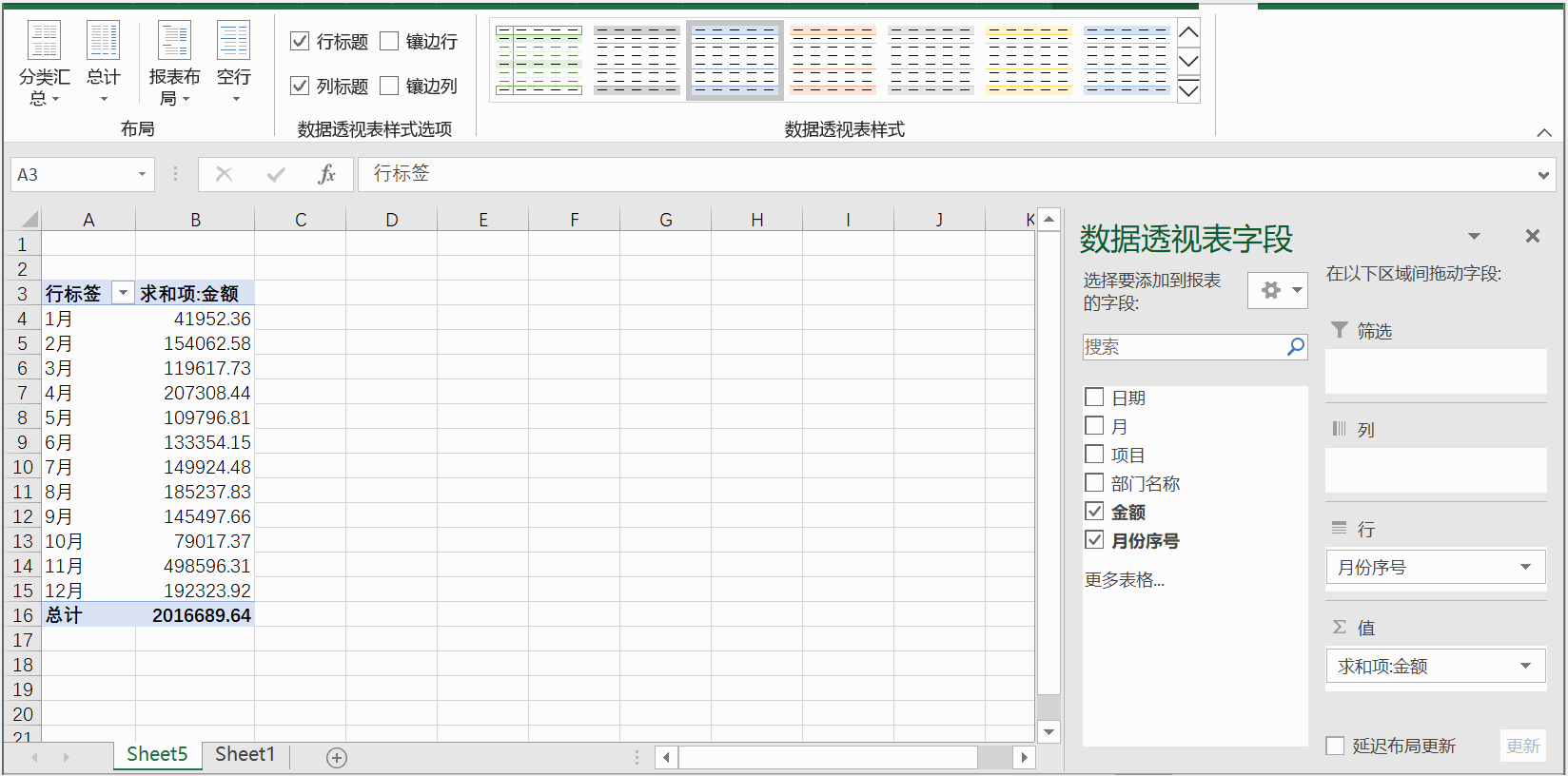This screenshot has height=776, width=1568.
Task: Select the gray pivot table style thumbnail
Action: tap(637, 60)
